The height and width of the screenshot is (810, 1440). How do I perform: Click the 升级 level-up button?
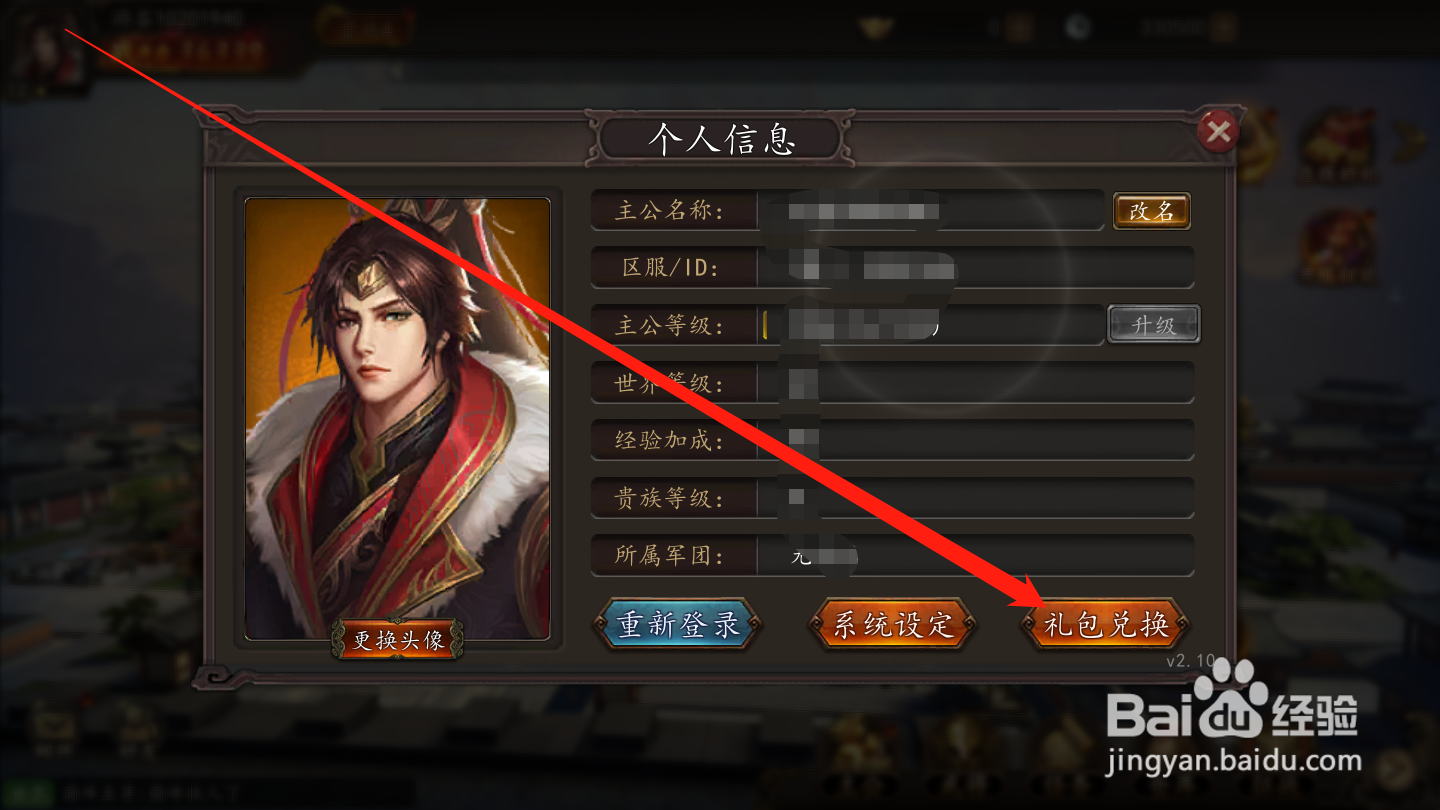tap(1154, 325)
